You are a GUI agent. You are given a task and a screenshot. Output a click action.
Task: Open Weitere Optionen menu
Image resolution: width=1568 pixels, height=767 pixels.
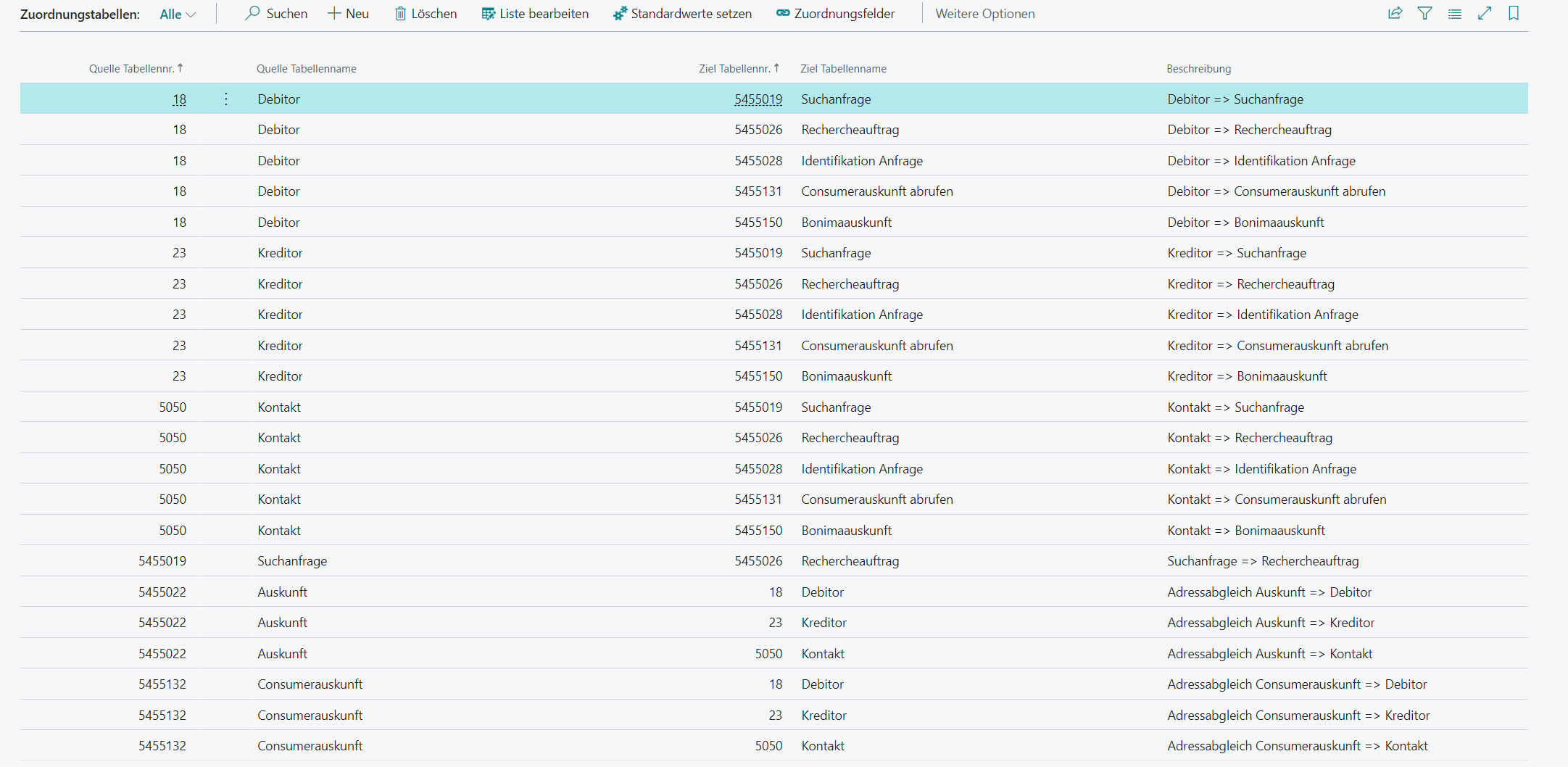click(984, 14)
